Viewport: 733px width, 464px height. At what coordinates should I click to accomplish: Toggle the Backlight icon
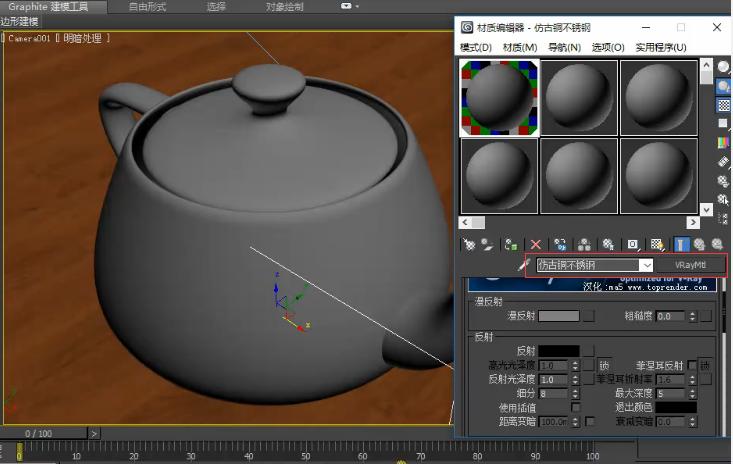723,86
